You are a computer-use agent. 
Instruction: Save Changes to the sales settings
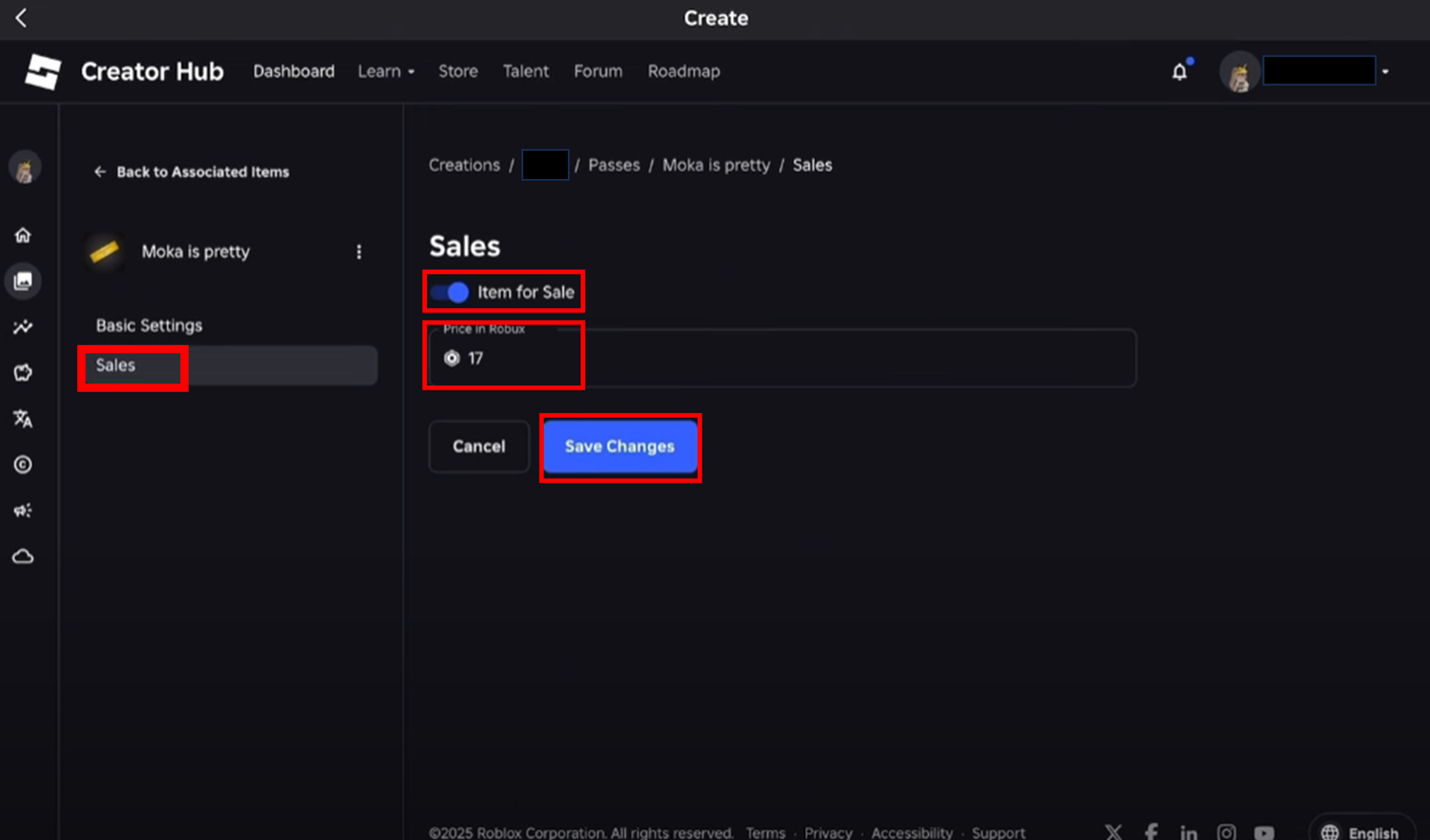click(621, 447)
